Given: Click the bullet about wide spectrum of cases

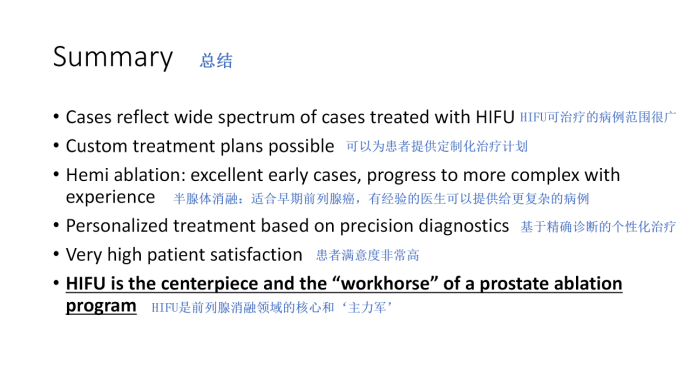Looking at the screenshot, I should coord(290,117).
